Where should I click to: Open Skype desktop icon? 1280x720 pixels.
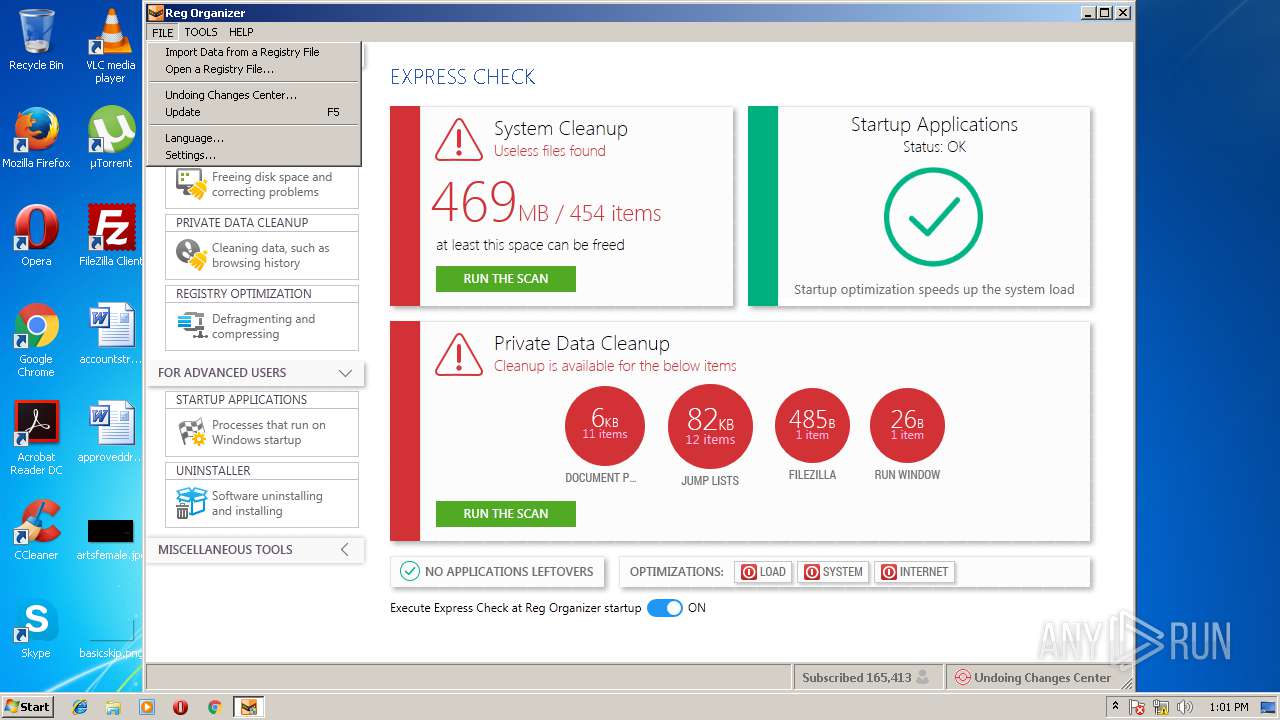(36, 628)
